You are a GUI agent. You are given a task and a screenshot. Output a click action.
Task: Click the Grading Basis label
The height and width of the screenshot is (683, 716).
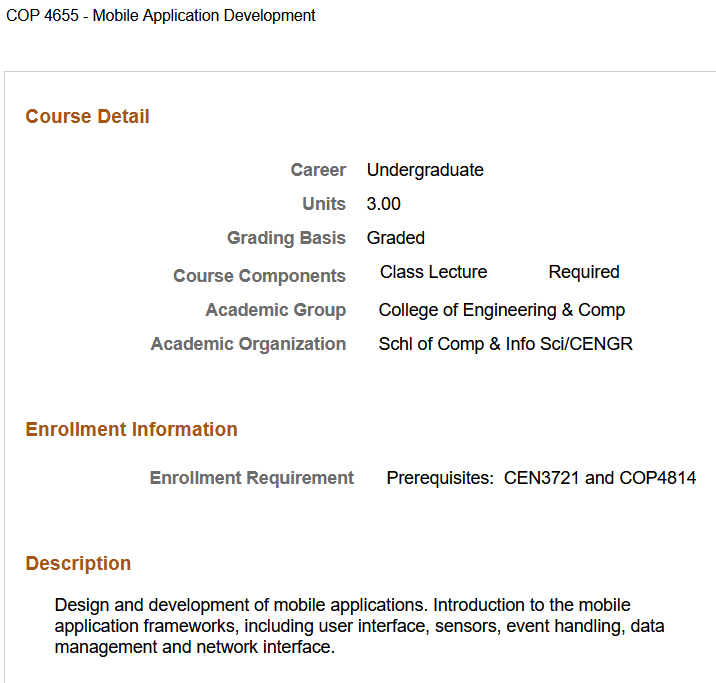coord(286,238)
